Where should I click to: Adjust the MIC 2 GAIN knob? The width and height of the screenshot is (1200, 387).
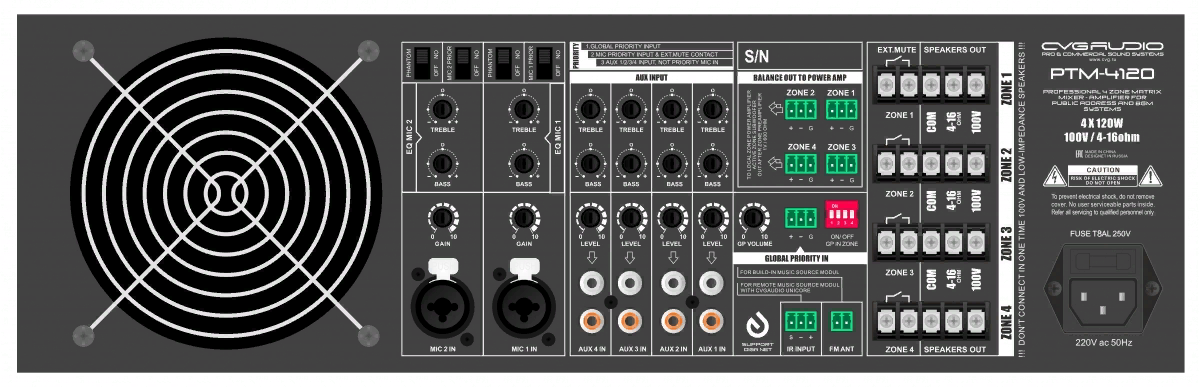(x=441, y=216)
